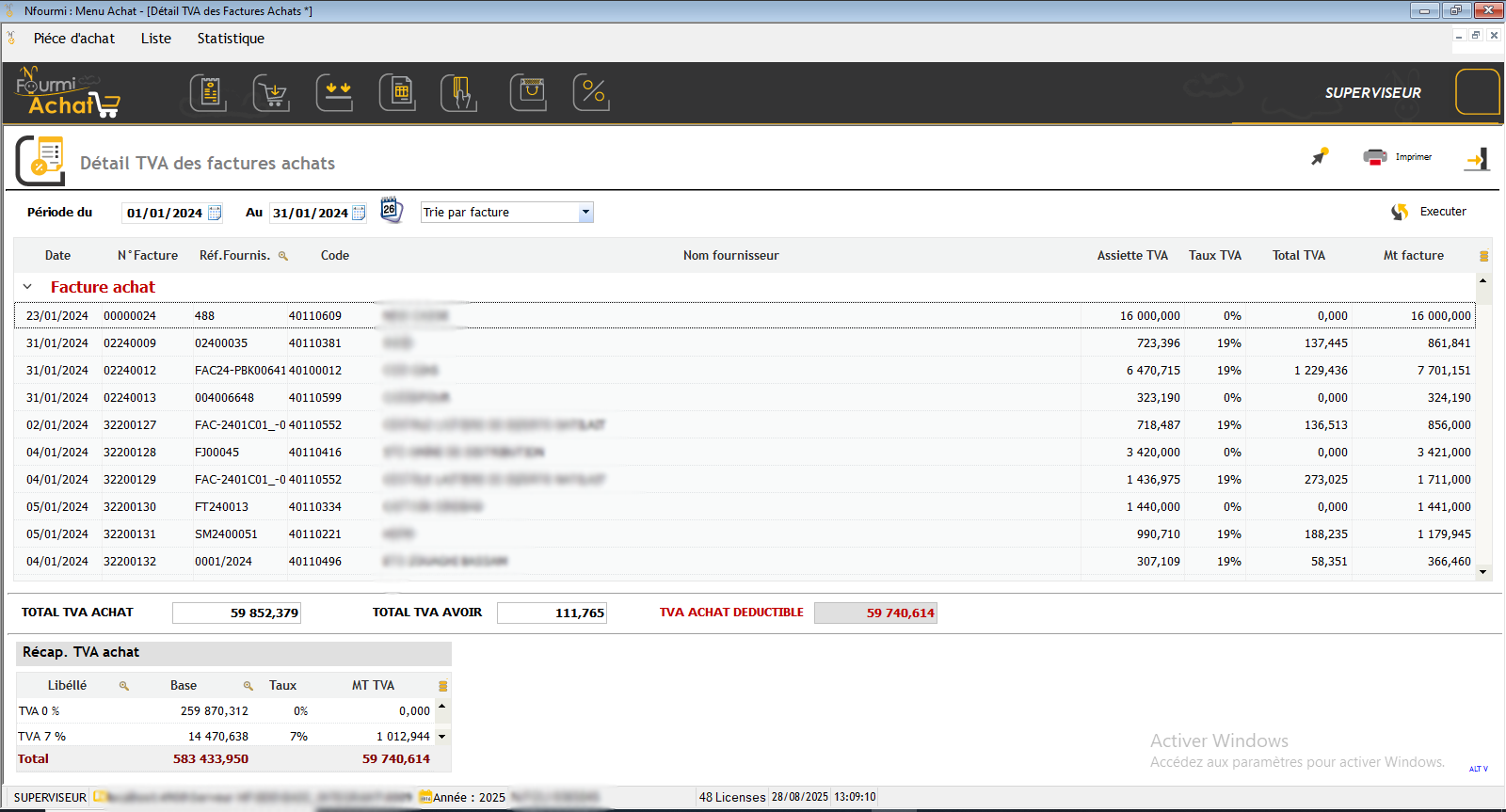Select invoice row 02240012
The image size is (1506, 812).
(x=130, y=371)
